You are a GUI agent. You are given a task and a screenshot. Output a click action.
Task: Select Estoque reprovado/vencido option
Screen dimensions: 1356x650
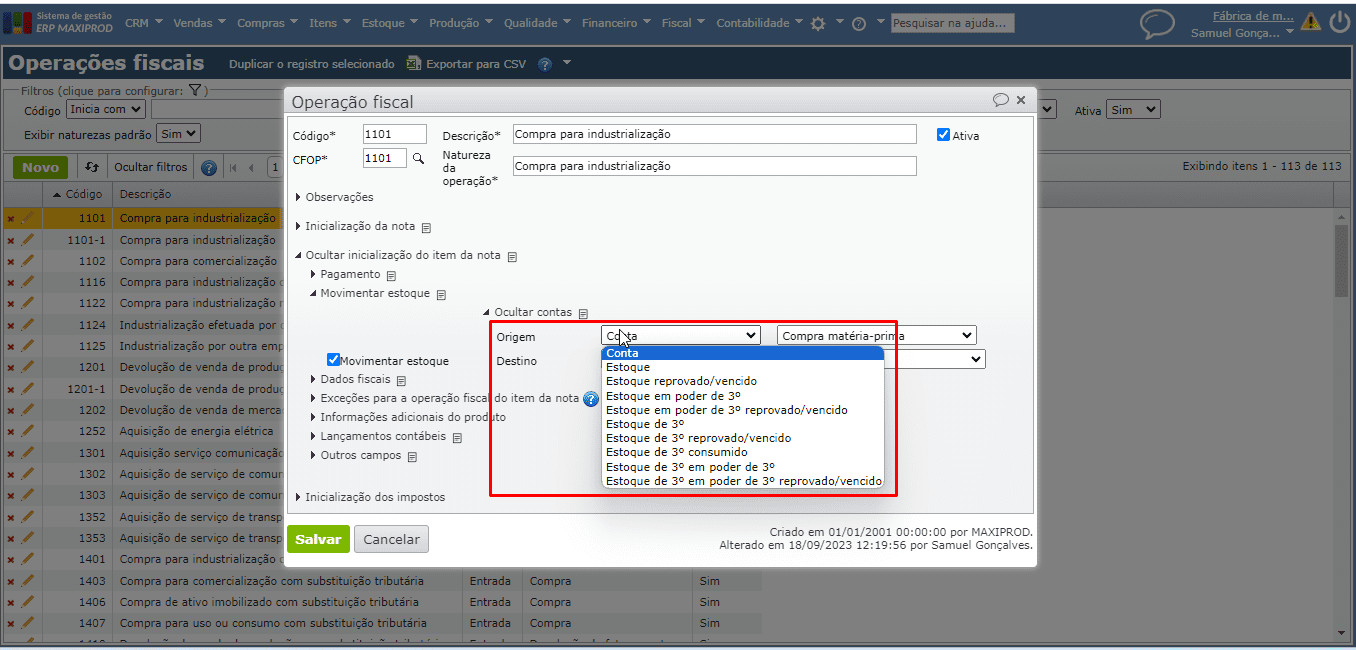click(x=742, y=381)
